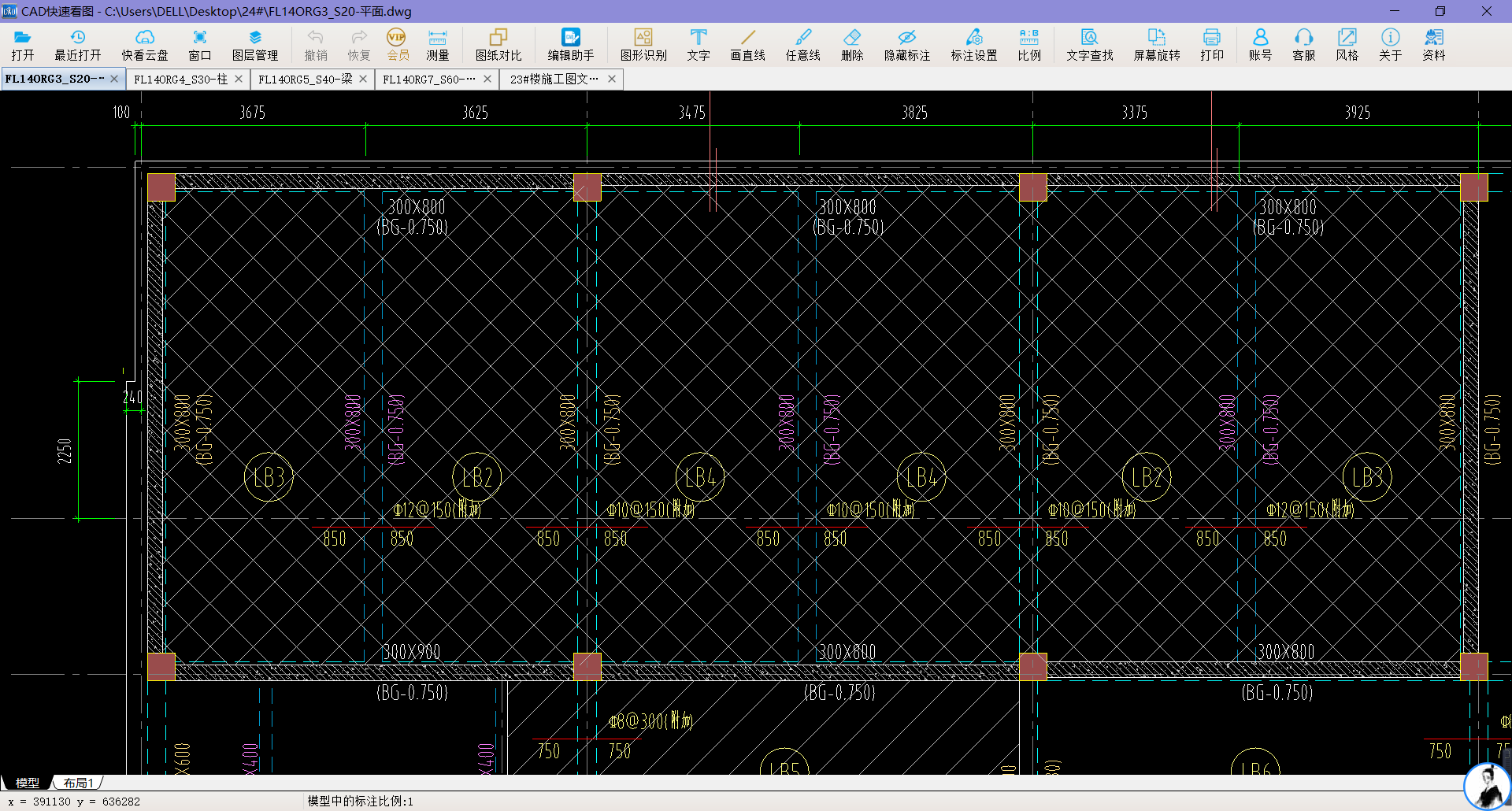Viewport: 1512px width, 811px height.
Task: Click the 模型中的标注比例:1 status text
Action: [360, 801]
